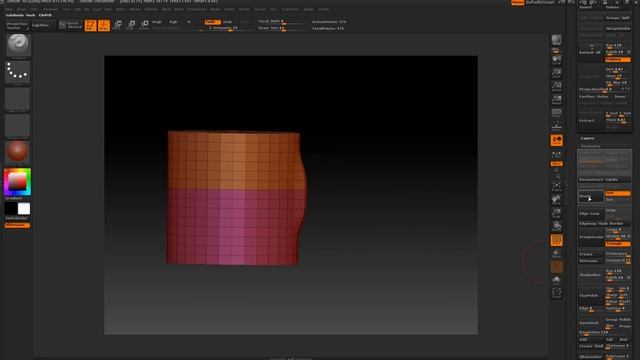
Task: Open the Brush menu
Action: 21,9
